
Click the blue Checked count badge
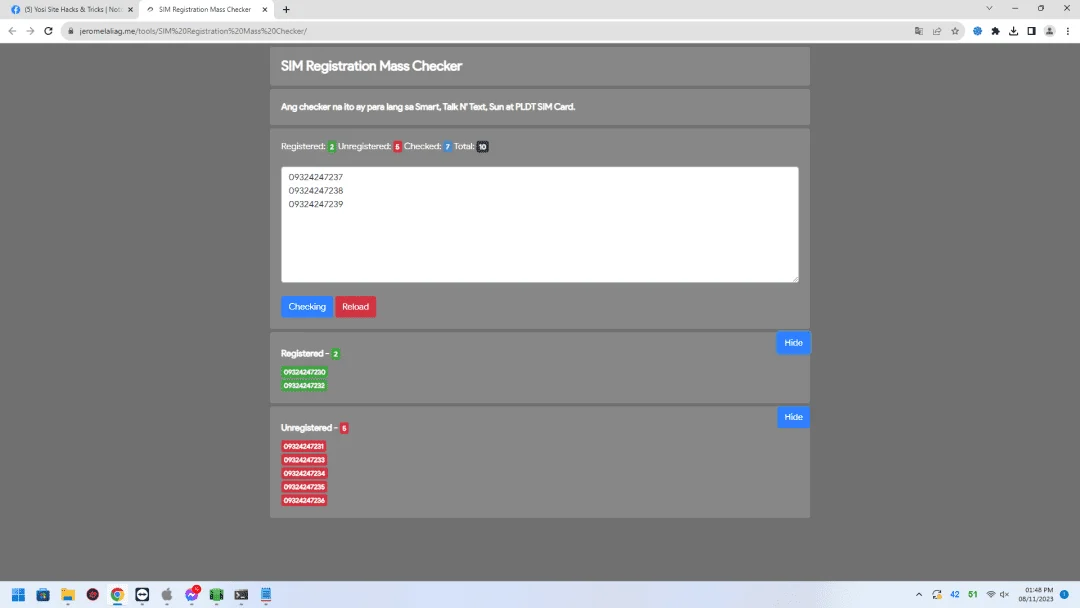448,147
